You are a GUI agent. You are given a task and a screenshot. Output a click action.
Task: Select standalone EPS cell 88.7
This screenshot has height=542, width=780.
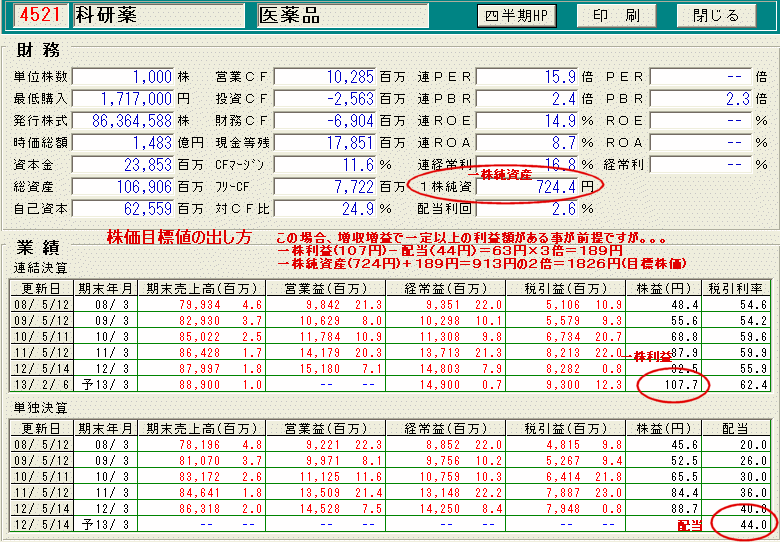(x=664, y=509)
